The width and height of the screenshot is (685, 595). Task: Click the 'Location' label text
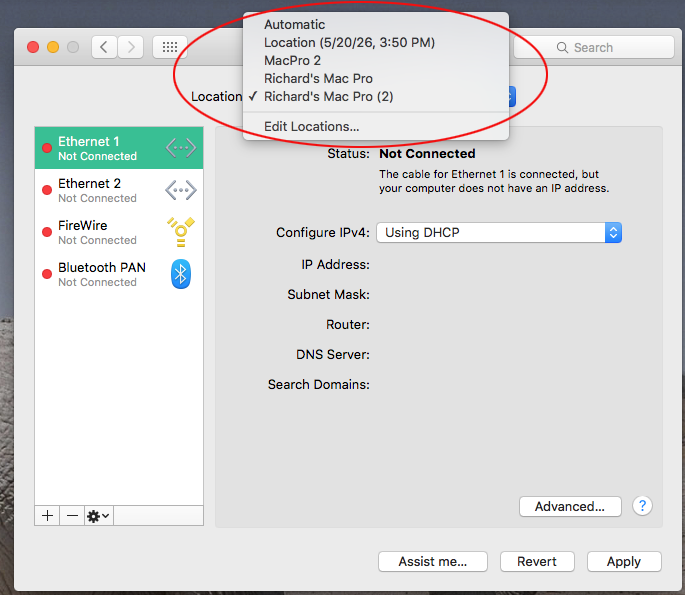pyautogui.click(x=216, y=97)
